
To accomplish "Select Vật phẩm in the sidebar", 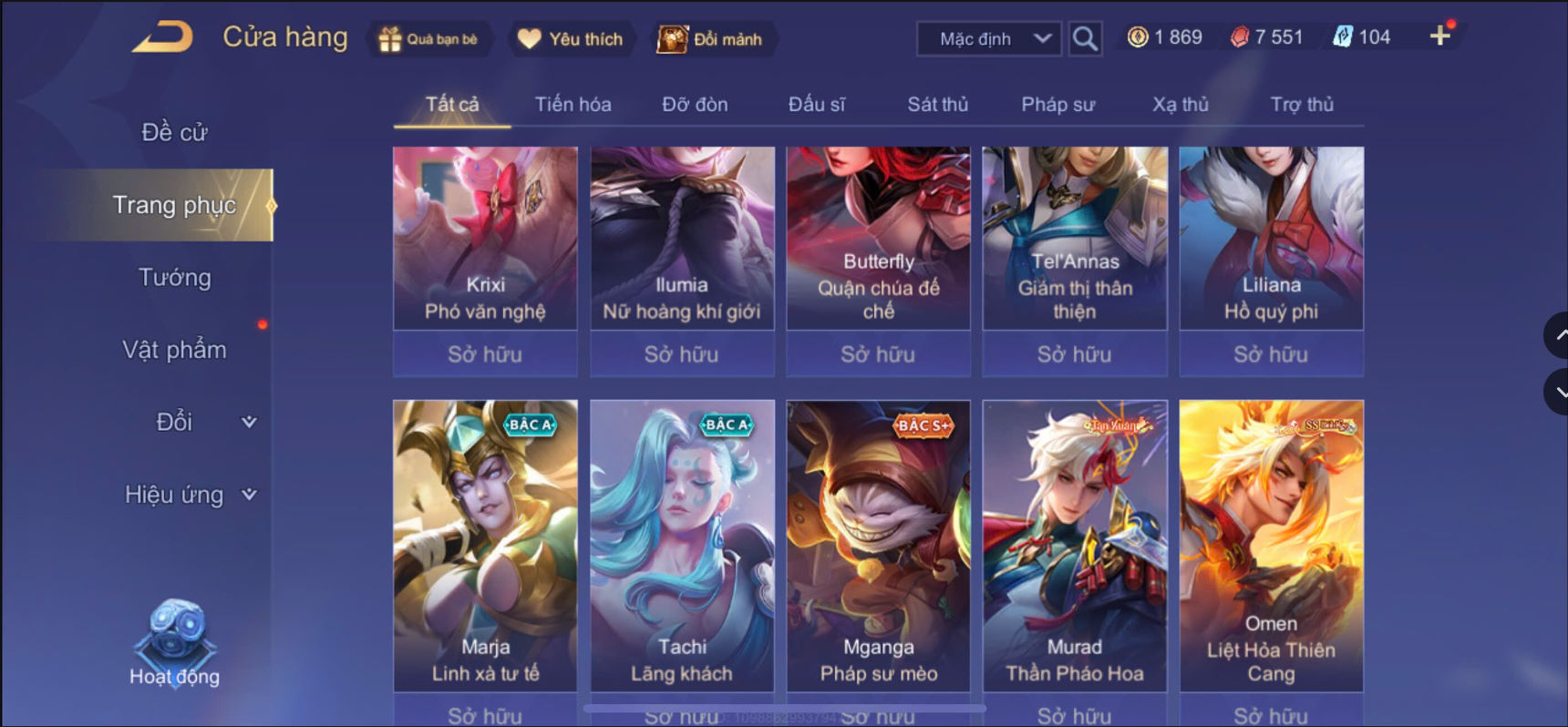I will (174, 350).
